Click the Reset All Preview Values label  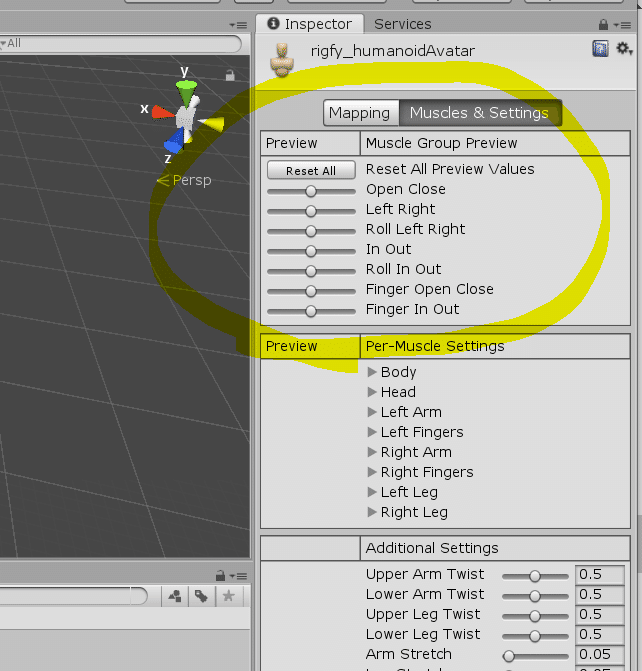click(450, 169)
